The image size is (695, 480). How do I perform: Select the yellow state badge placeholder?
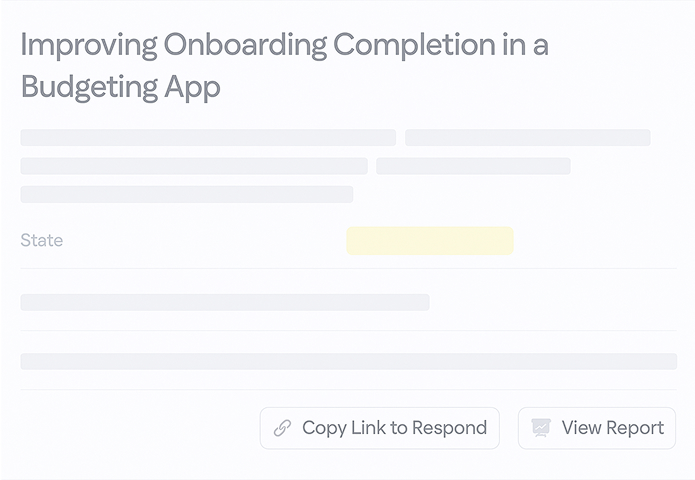(x=430, y=241)
